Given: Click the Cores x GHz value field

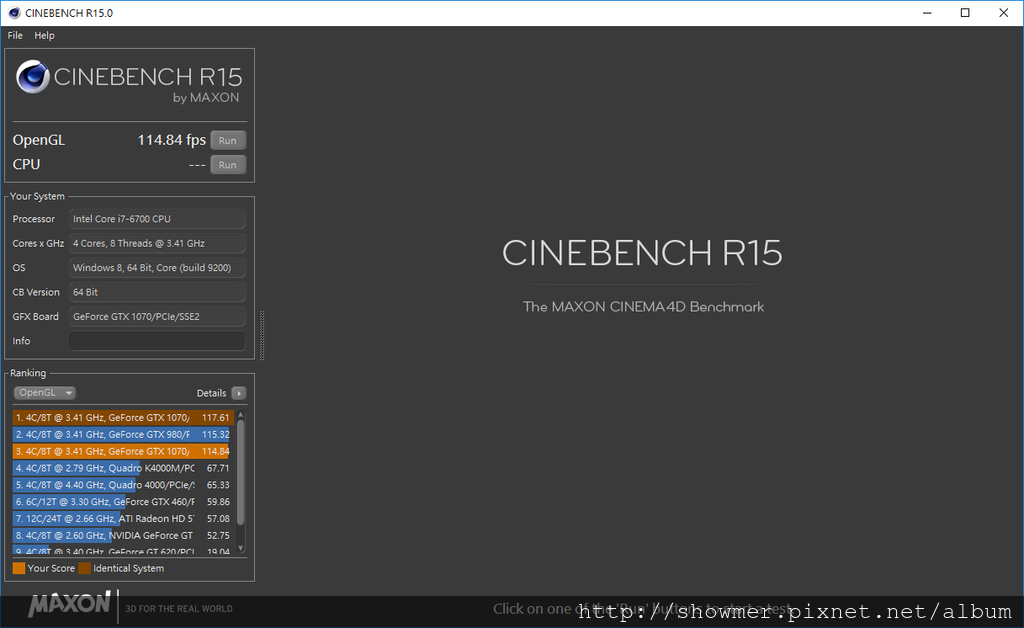Looking at the screenshot, I should pyautogui.click(x=157, y=243).
